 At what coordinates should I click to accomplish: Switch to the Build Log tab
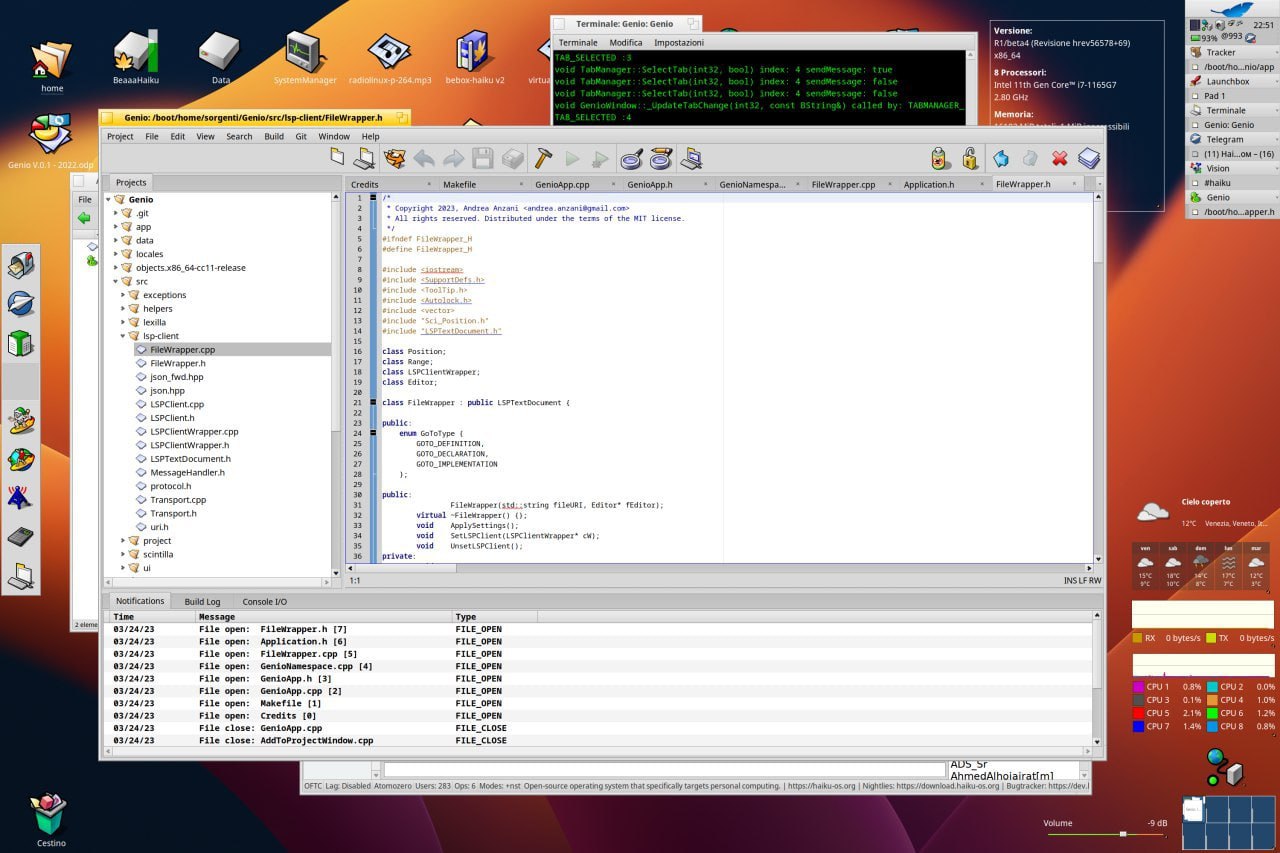coord(202,601)
